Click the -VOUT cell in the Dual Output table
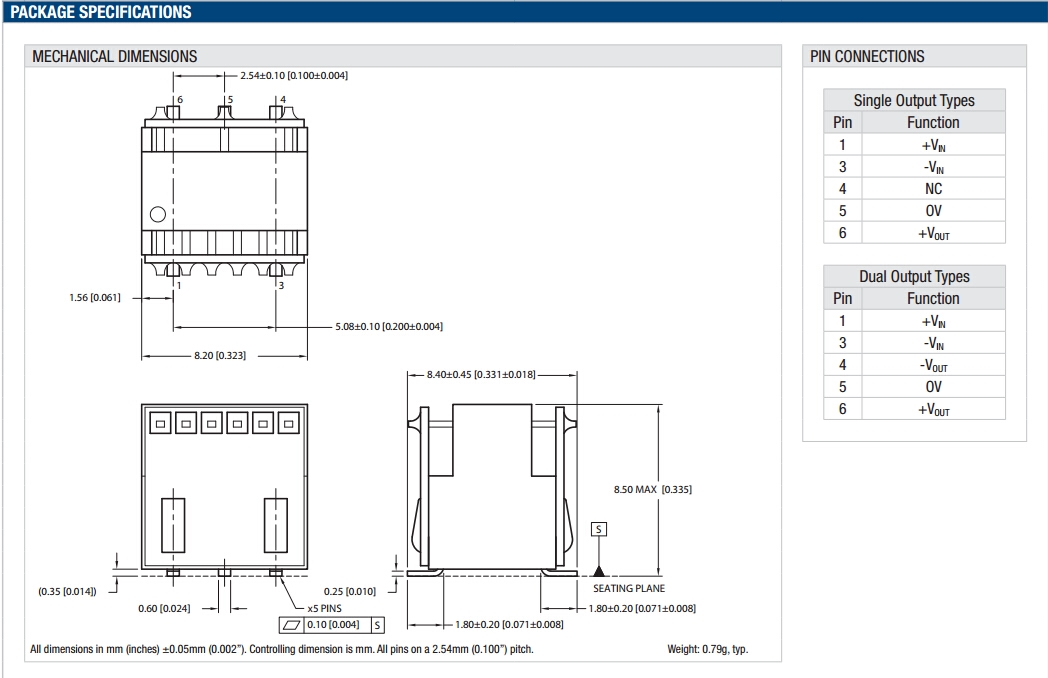The height and width of the screenshot is (678, 1048). tap(932, 365)
